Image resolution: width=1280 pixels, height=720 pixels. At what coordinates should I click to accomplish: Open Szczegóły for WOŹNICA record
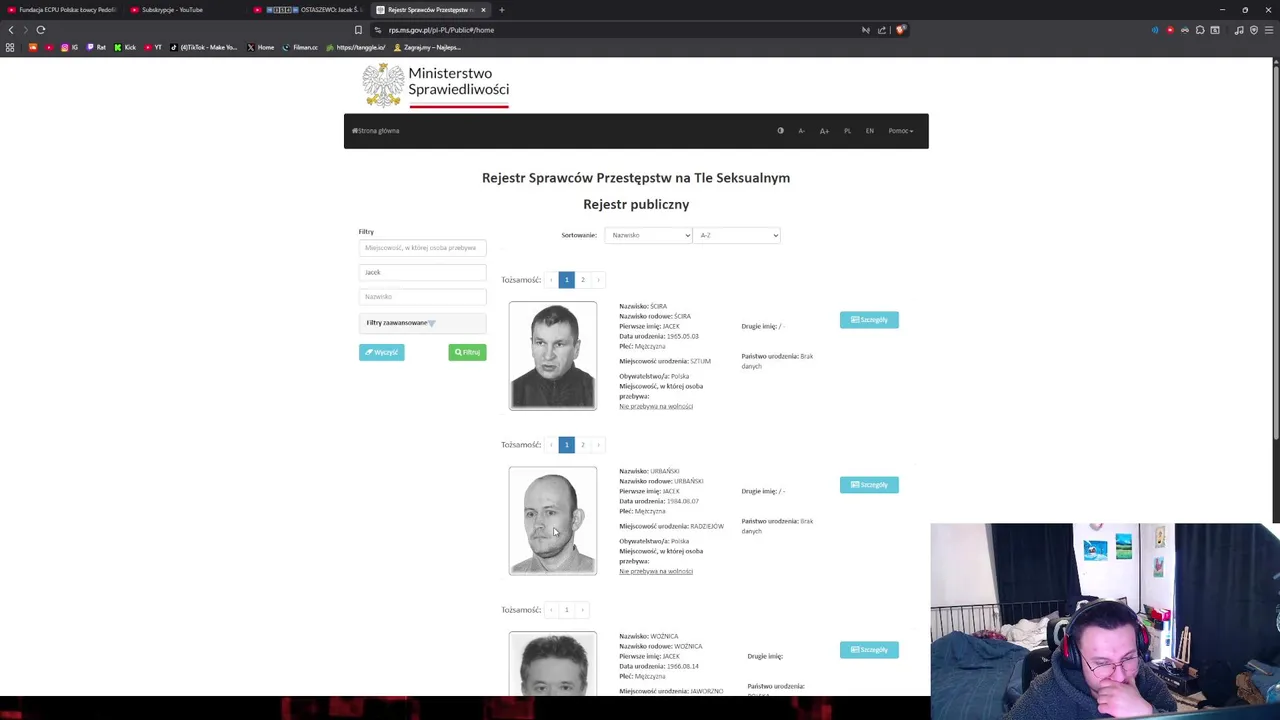click(x=869, y=650)
